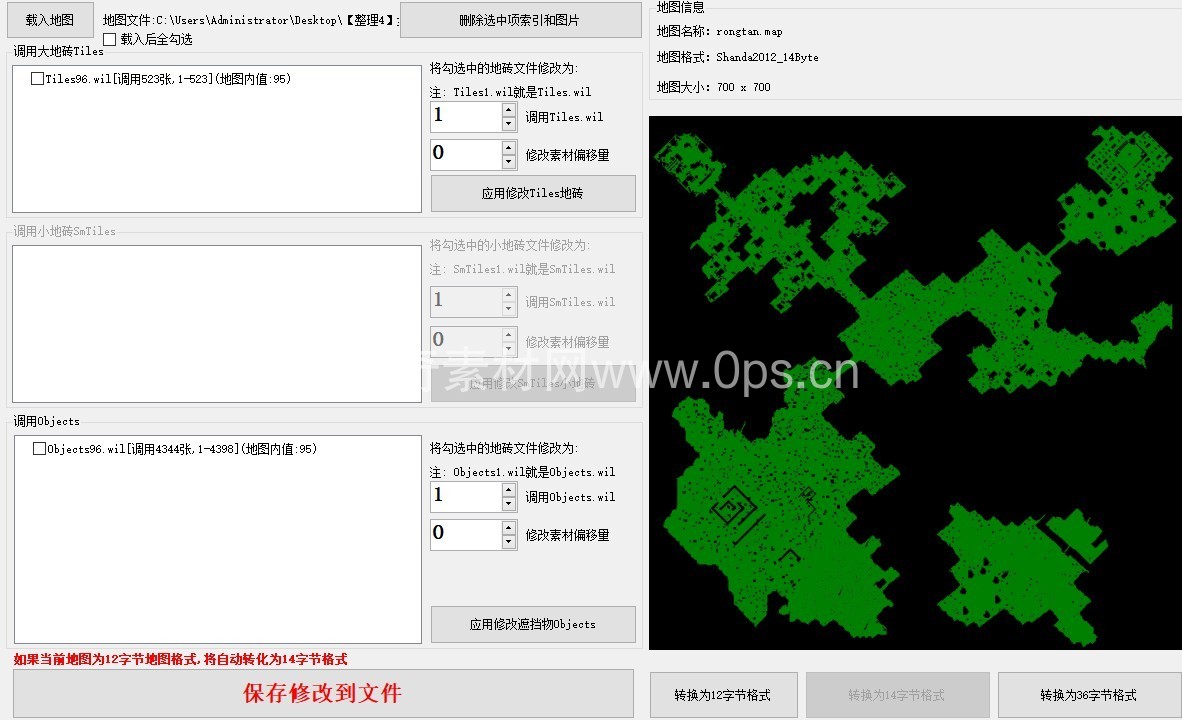Decrease Objects 修改素材偏移量 with down arrow

click(x=509, y=542)
